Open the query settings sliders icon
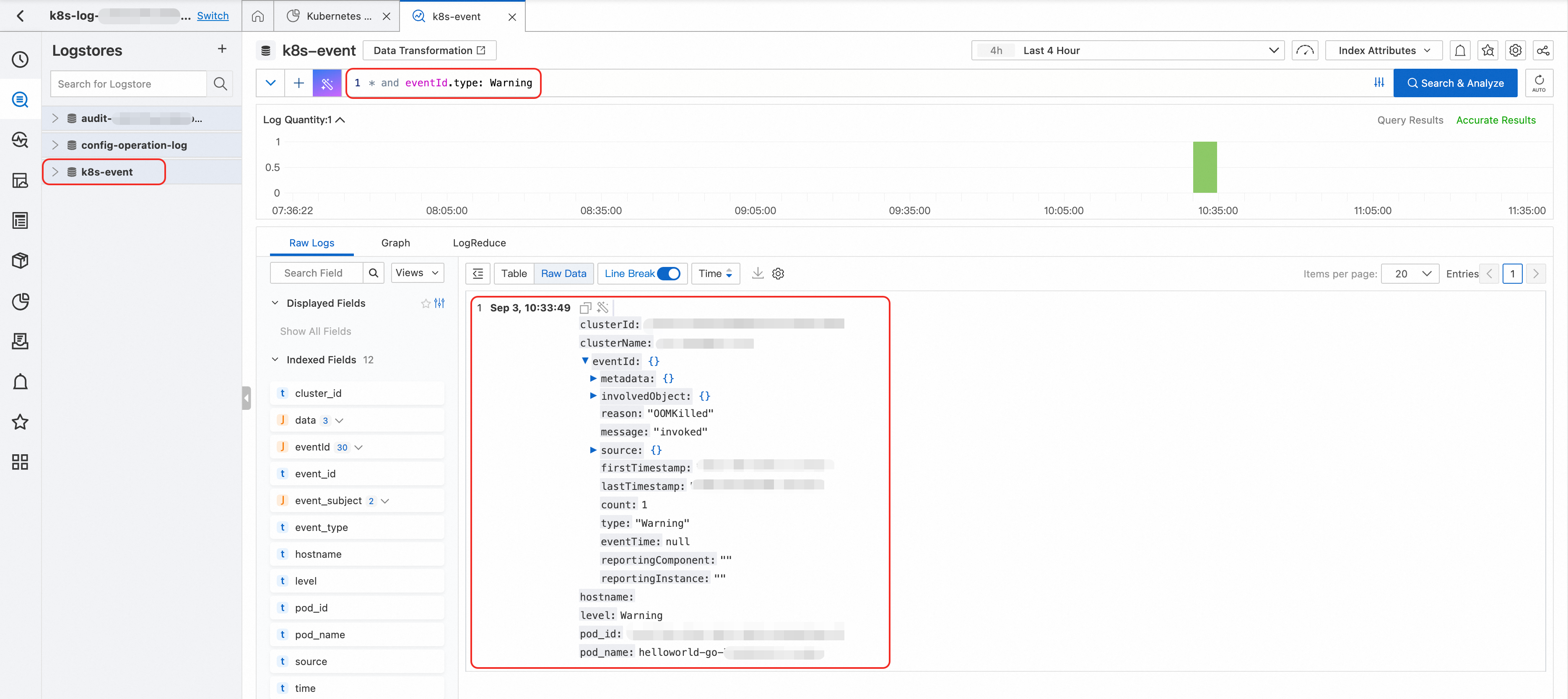This screenshot has height=699, width=1568. click(1378, 83)
